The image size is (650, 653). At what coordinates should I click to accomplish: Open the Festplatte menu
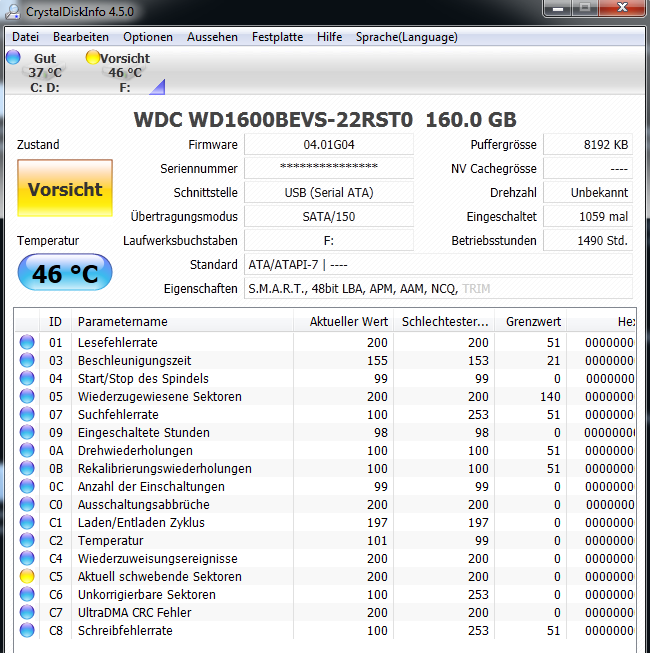point(277,37)
